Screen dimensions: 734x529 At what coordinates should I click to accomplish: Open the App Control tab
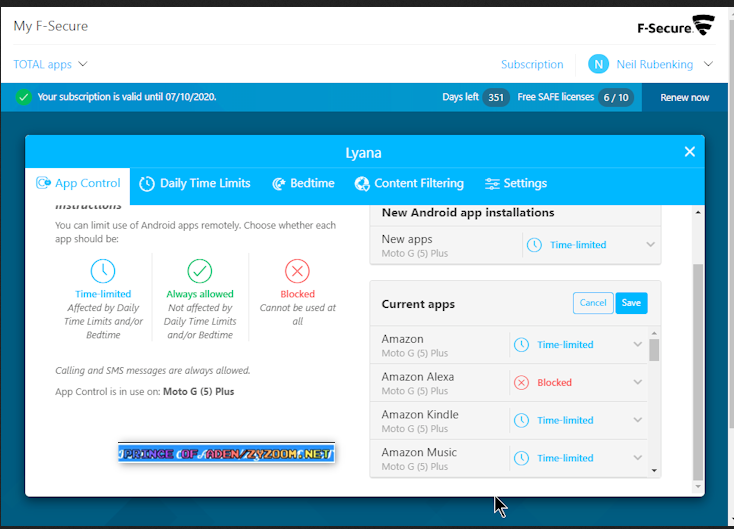tap(78, 184)
